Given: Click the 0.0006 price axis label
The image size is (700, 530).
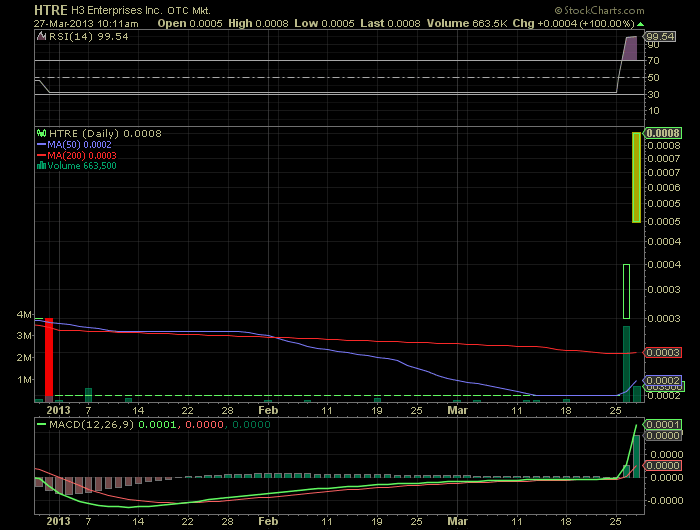Looking at the screenshot, I should (x=664, y=188).
